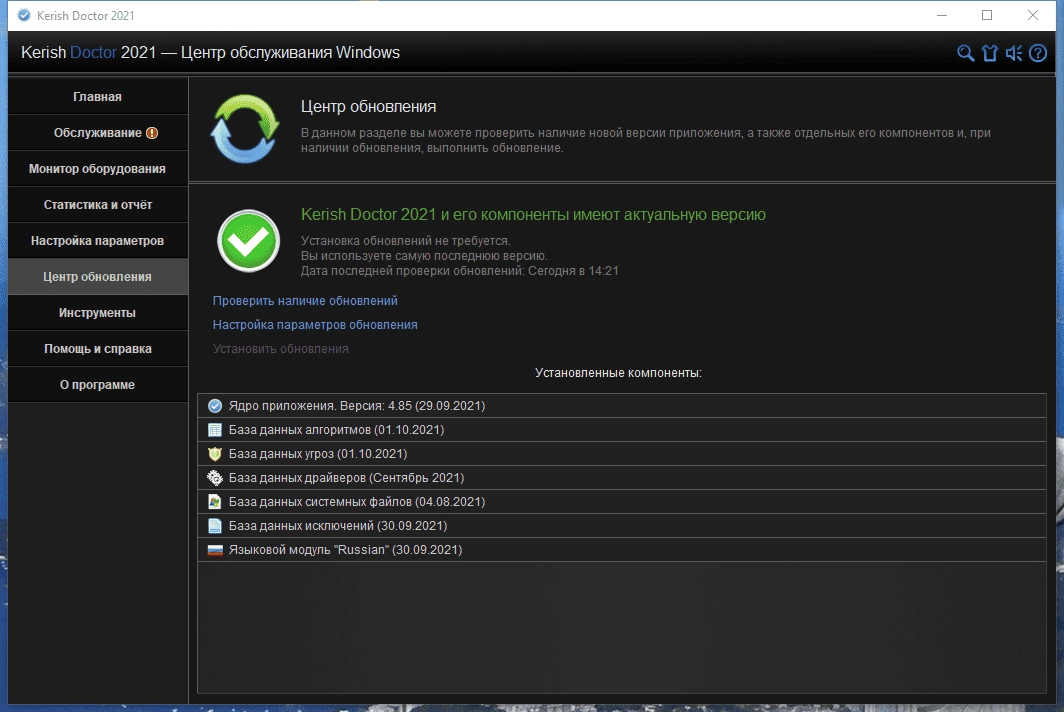Go to Помощь и справка
Image resolution: width=1064 pixels, height=712 pixels.
[98, 348]
